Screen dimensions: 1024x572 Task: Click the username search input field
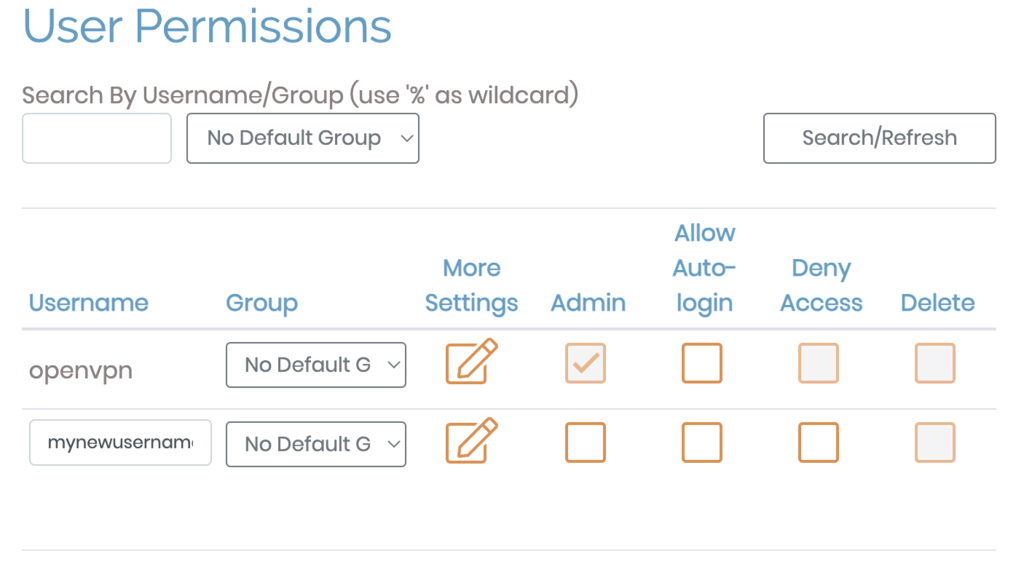point(97,138)
